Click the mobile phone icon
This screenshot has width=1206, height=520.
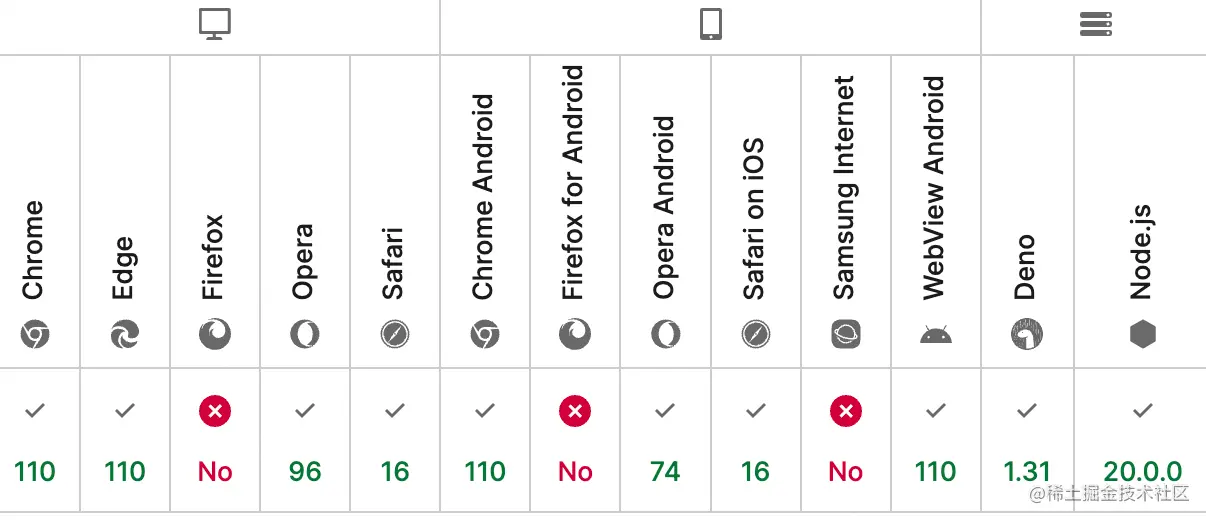(x=710, y=25)
